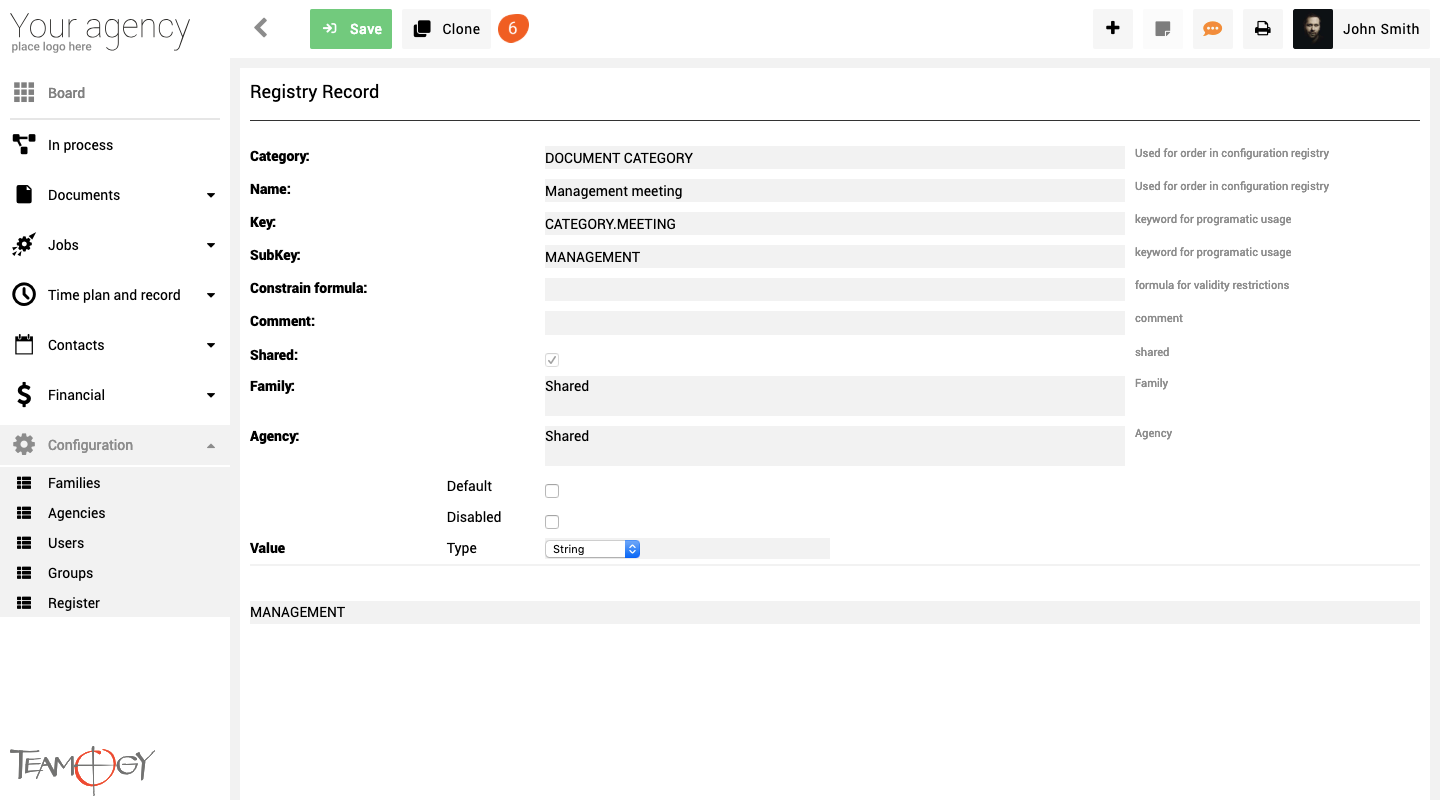Click the Comment input field
This screenshot has height=800, width=1440.
(x=835, y=323)
